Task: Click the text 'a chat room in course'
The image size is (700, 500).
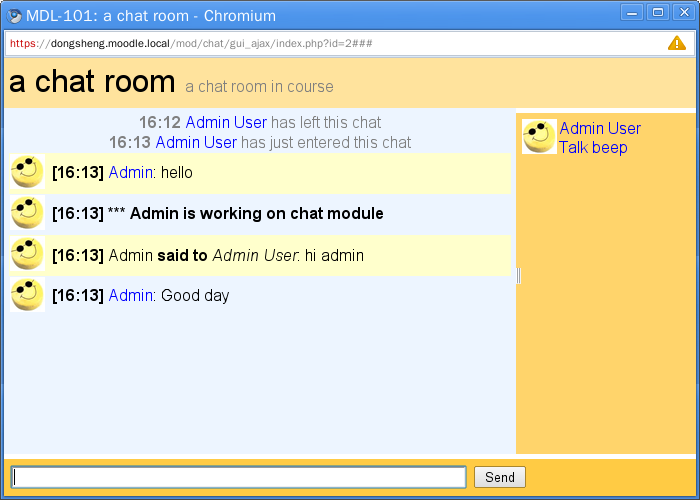Action: pos(259,86)
